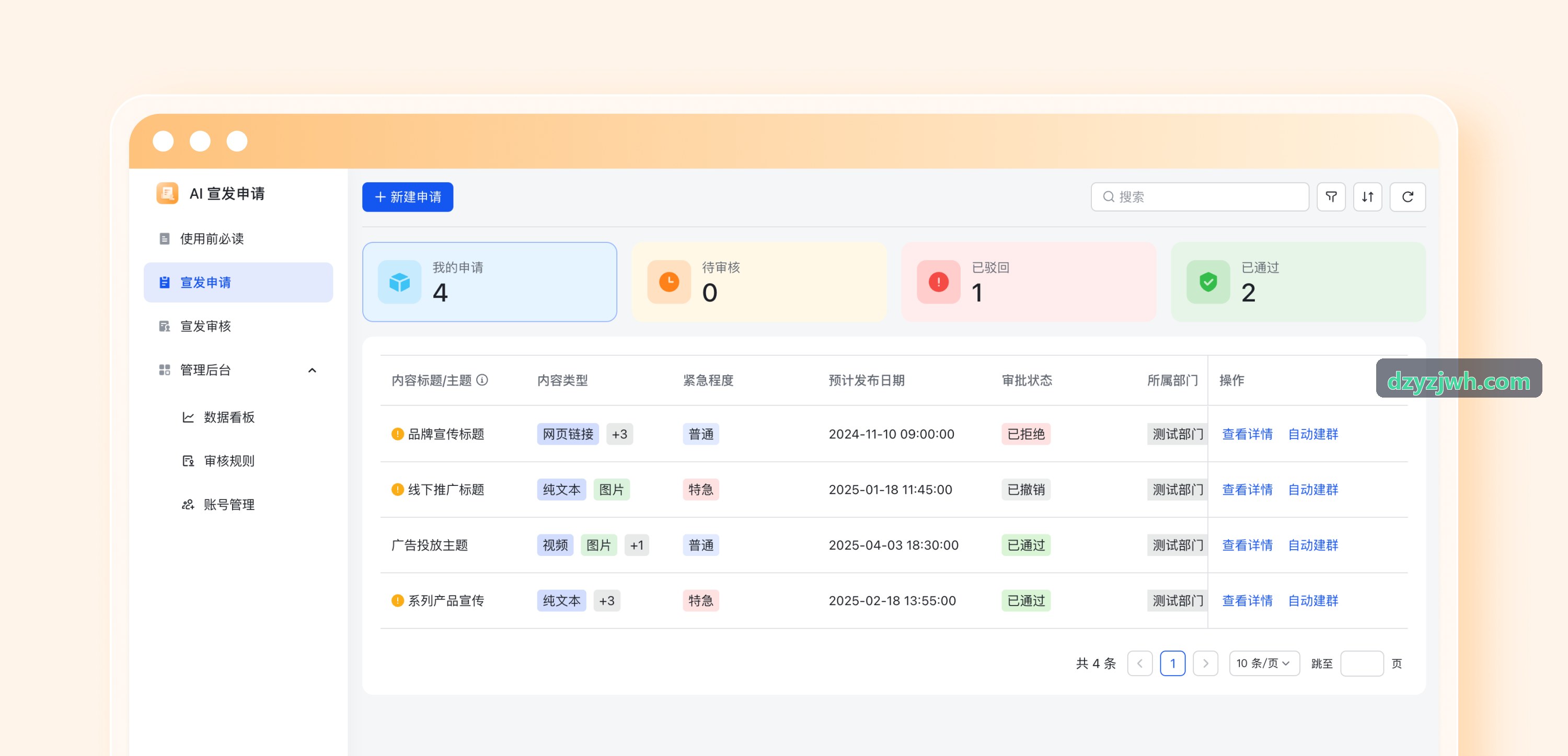Click the blue cube icon in 我的申请 card

pyautogui.click(x=399, y=282)
